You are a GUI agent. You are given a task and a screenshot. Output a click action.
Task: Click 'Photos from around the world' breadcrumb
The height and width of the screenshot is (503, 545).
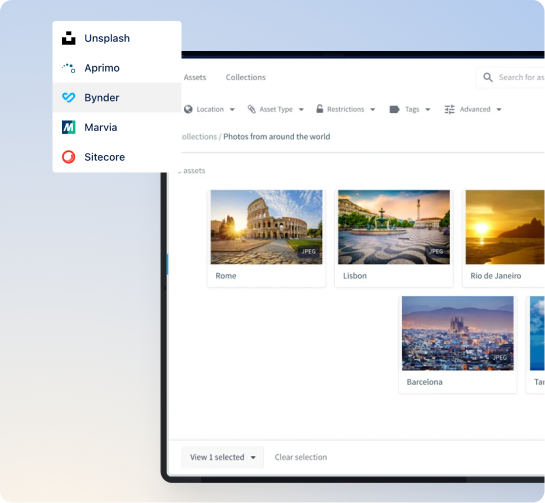[x=277, y=137]
